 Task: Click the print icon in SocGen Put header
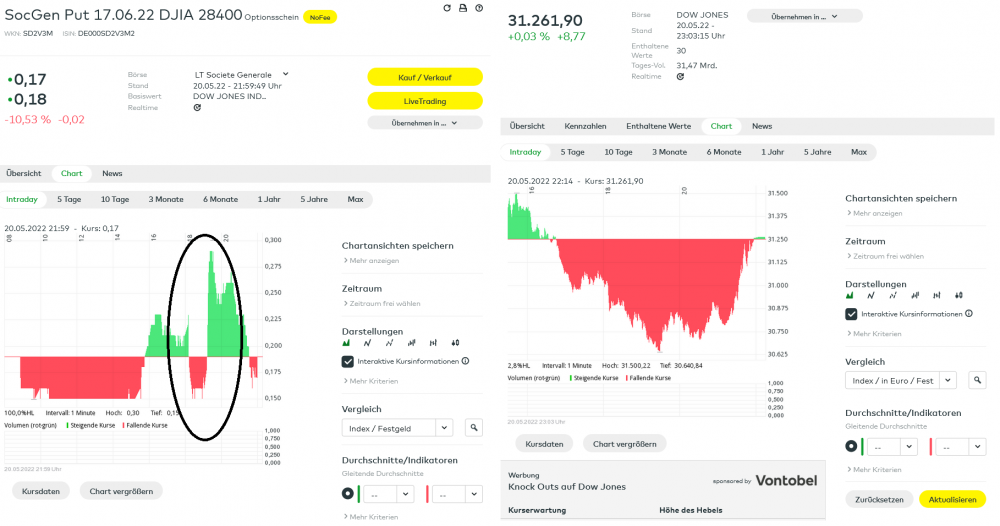pos(463,8)
